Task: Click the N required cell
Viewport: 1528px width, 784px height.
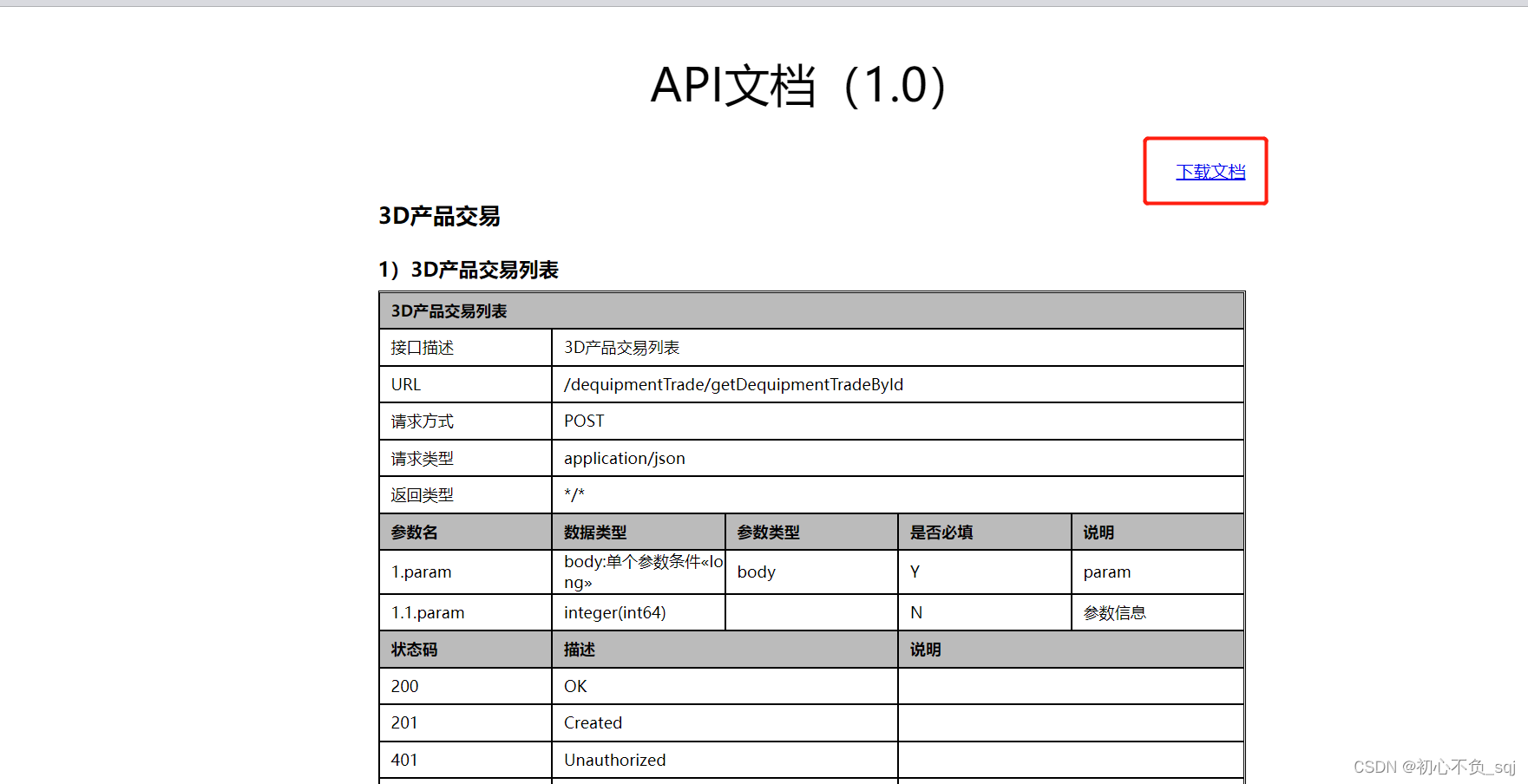Action: pos(985,612)
